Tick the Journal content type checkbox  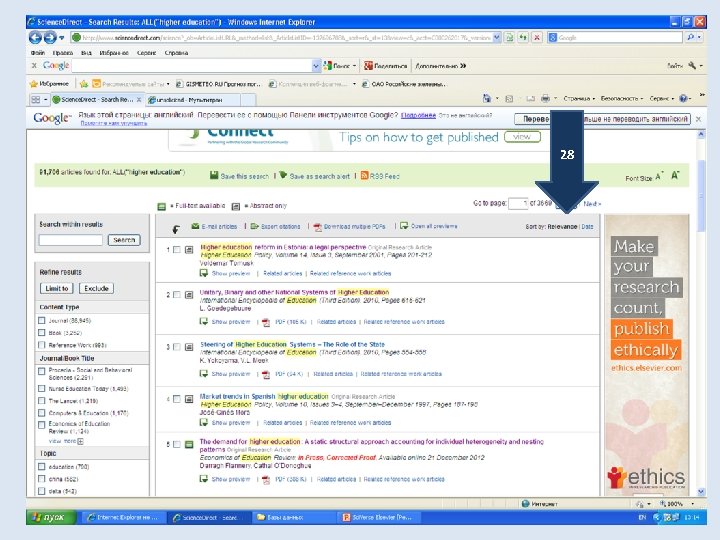click(42, 321)
